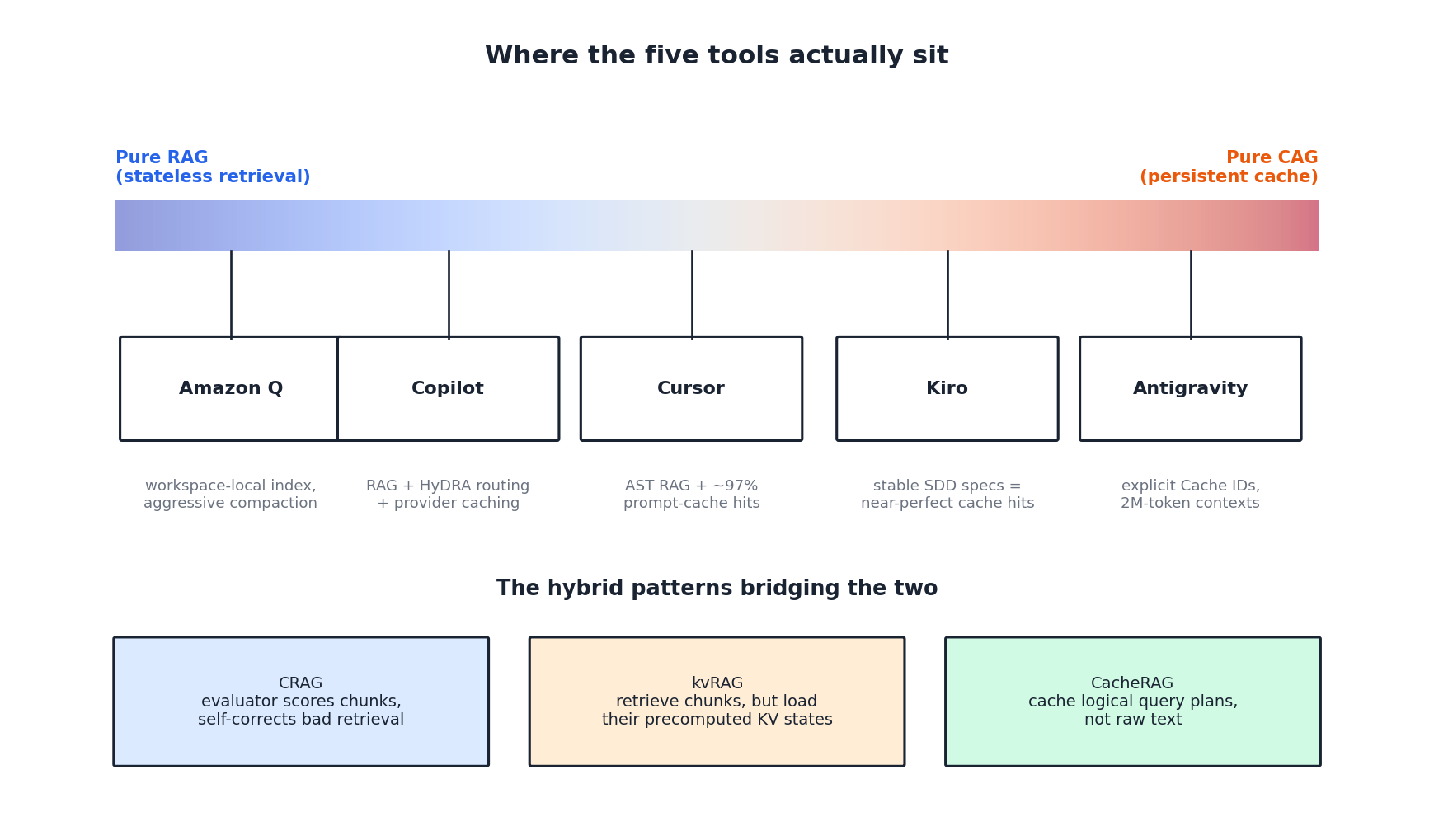Click 'workspace-local index, aggressive compaction' caption
Image resolution: width=1434 pixels, height=840 pixels.
(x=230, y=495)
